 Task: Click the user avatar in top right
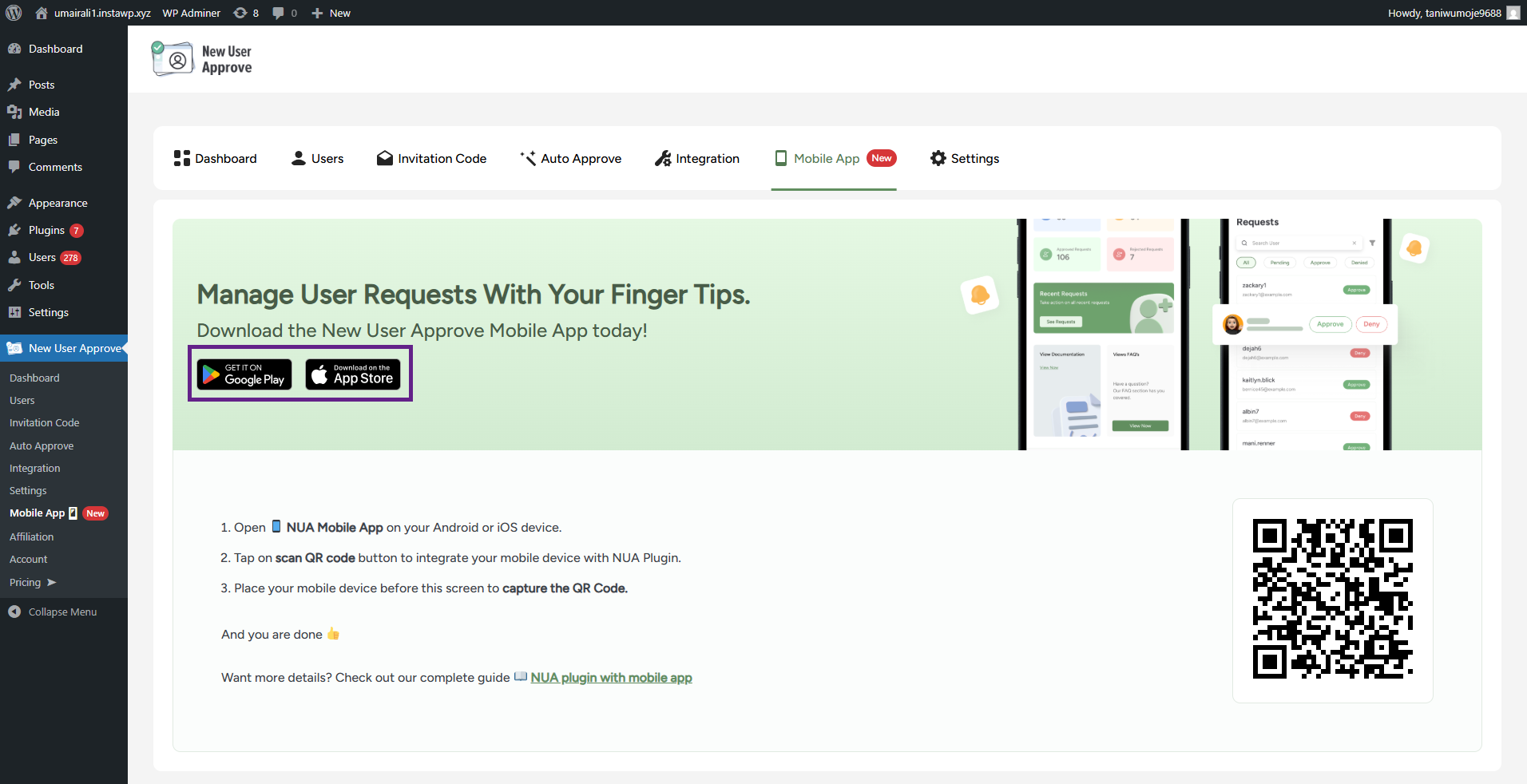pyautogui.click(x=1513, y=13)
